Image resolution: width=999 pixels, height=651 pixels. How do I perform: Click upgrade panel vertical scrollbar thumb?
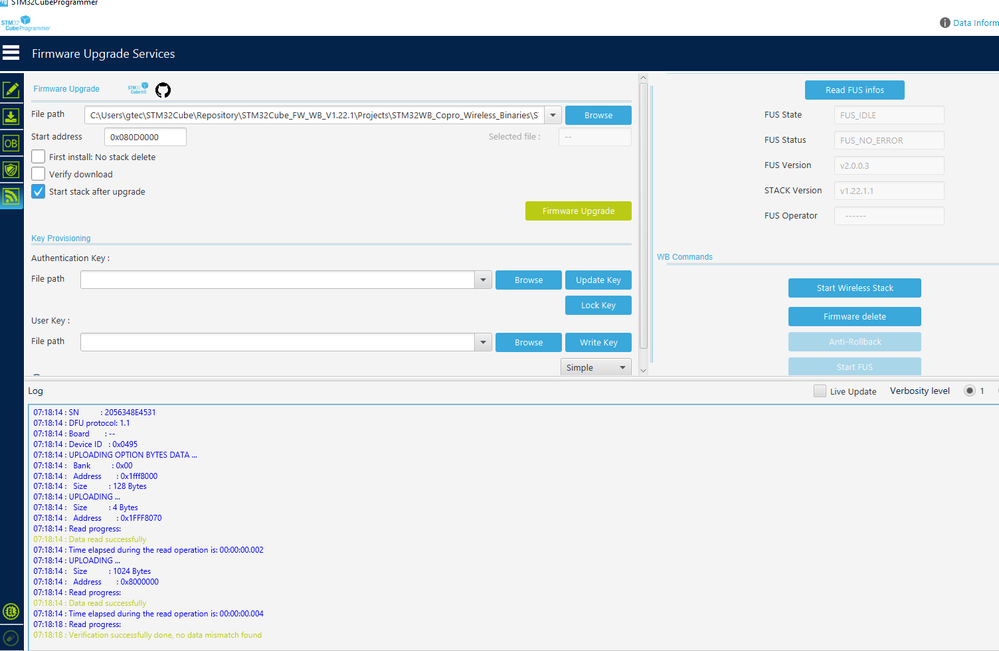click(x=643, y=217)
